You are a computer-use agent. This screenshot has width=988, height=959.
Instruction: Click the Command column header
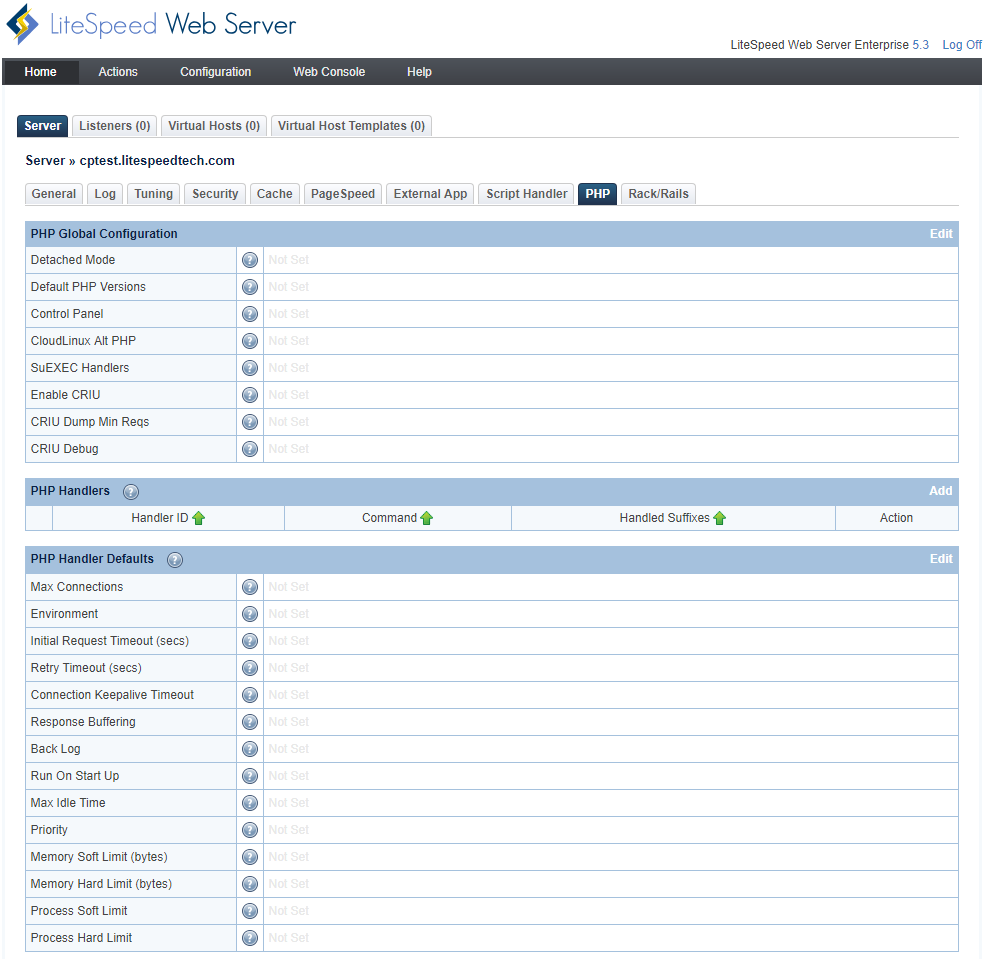[398, 518]
